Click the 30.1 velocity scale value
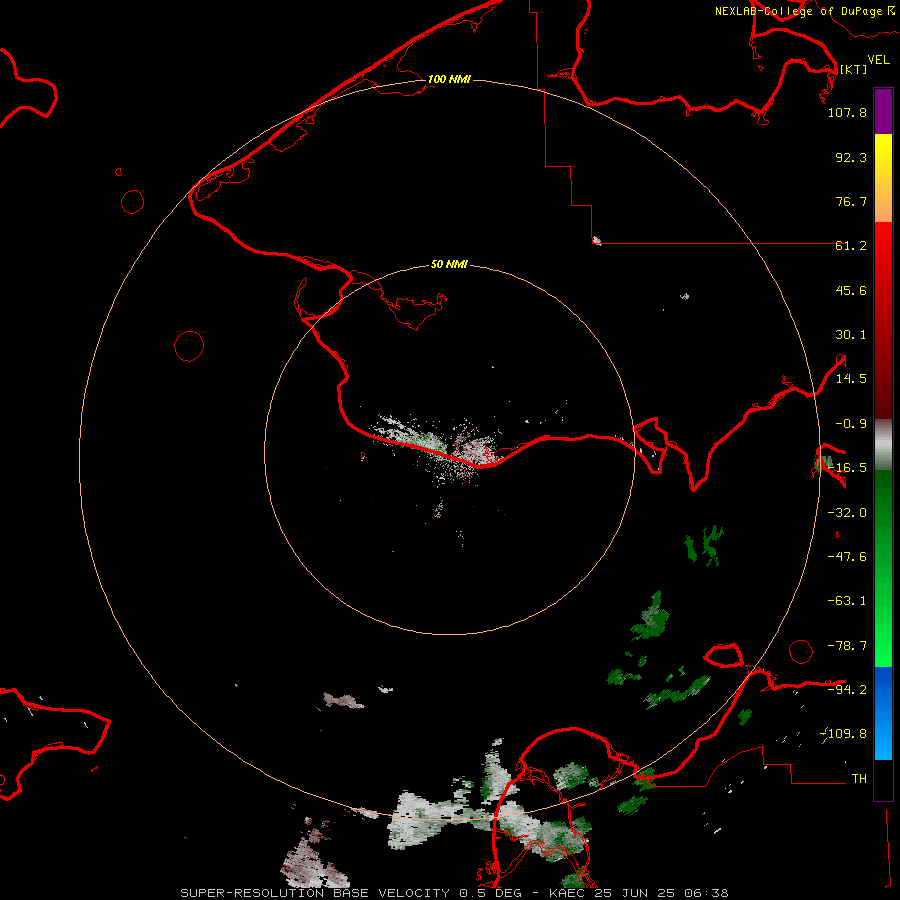This screenshot has height=900, width=900. pyautogui.click(x=851, y=335)
